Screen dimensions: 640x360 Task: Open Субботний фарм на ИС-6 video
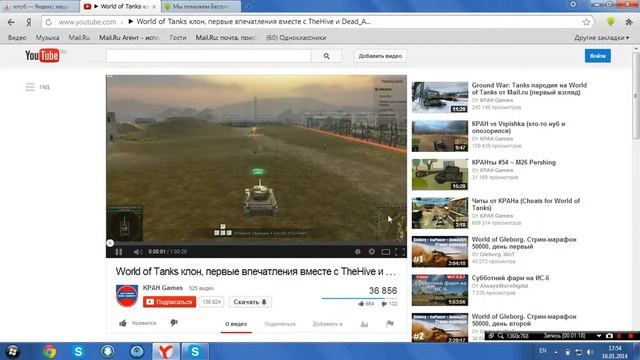click(x=510, y=278)
